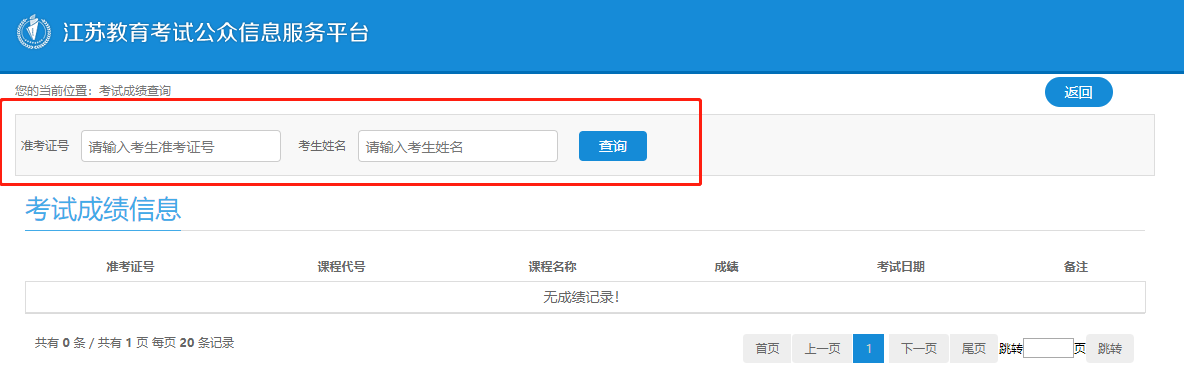Go to 尾页 in pagination
The width and height of the screenshot is (1184, 381).
pos(973,349)
